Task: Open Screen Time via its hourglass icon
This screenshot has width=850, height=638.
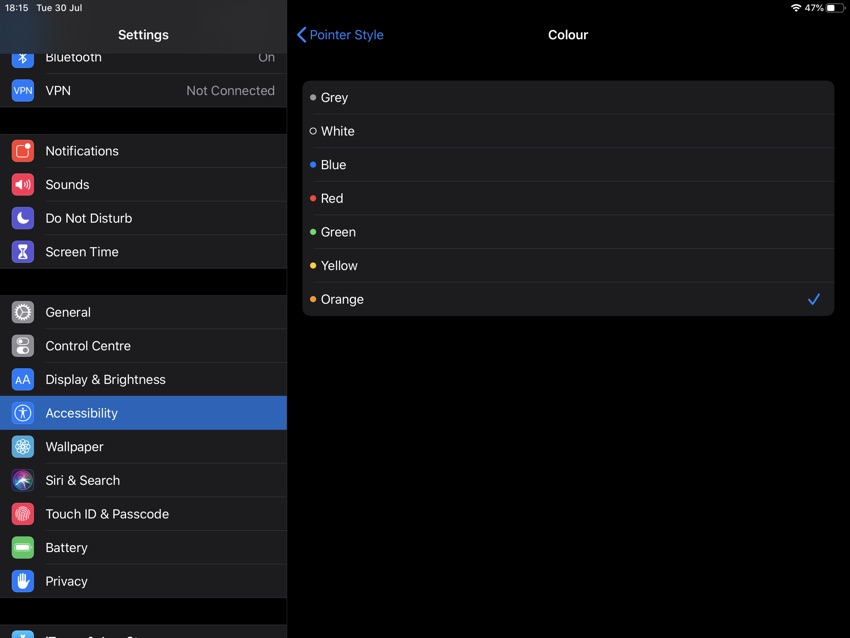Action: click(23, 251)
